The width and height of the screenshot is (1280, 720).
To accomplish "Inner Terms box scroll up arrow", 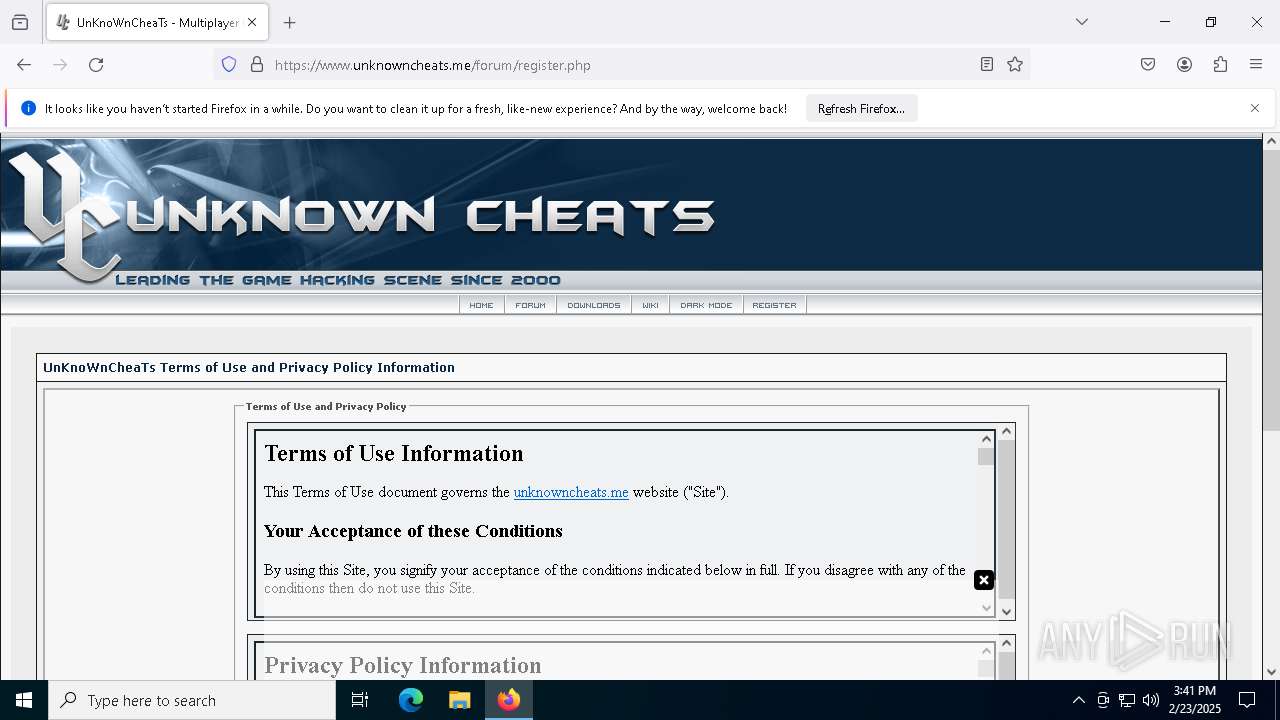I will pyautogui.click(x=986, y=439).
